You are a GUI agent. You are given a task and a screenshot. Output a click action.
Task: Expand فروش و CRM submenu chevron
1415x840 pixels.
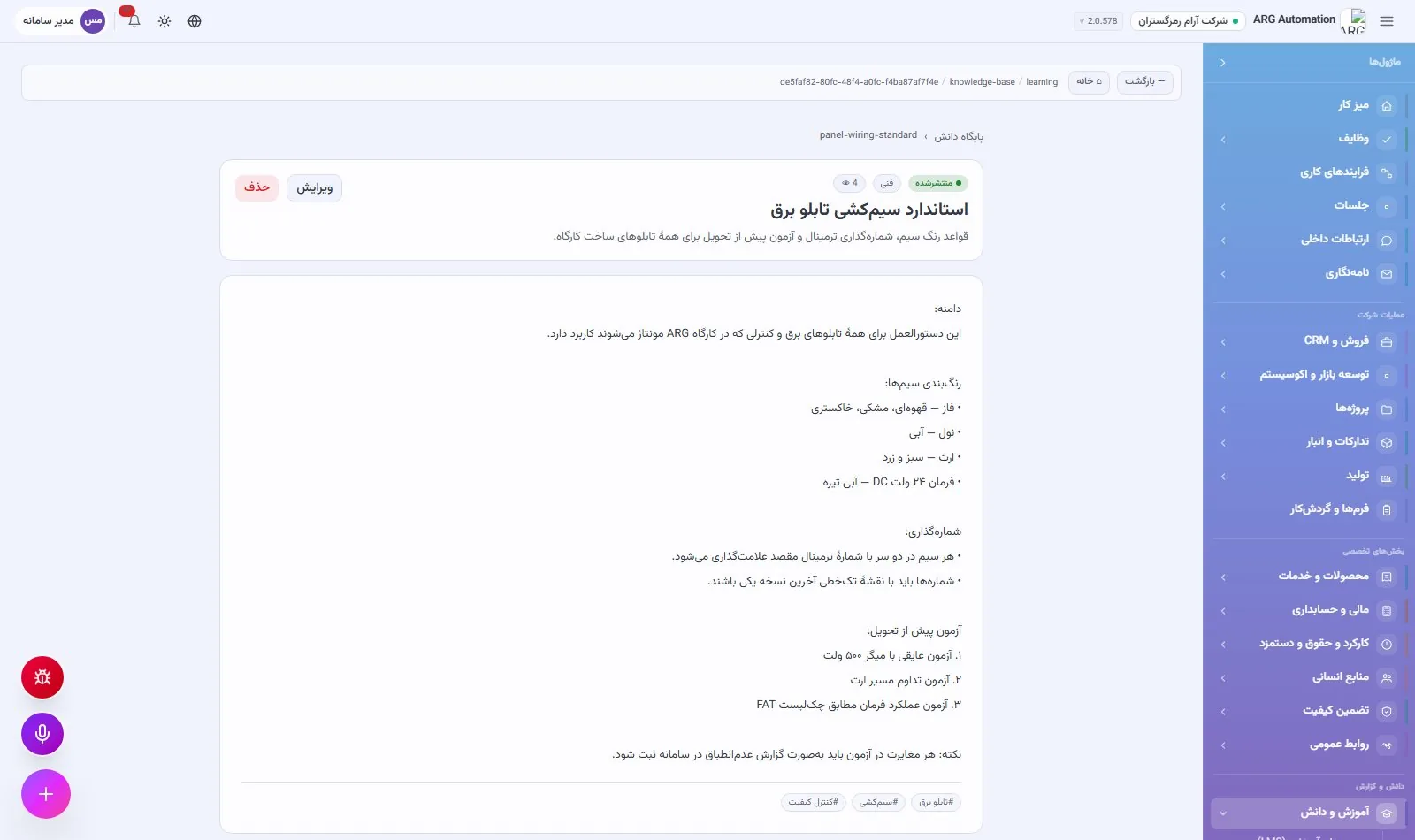point(1223,342)
